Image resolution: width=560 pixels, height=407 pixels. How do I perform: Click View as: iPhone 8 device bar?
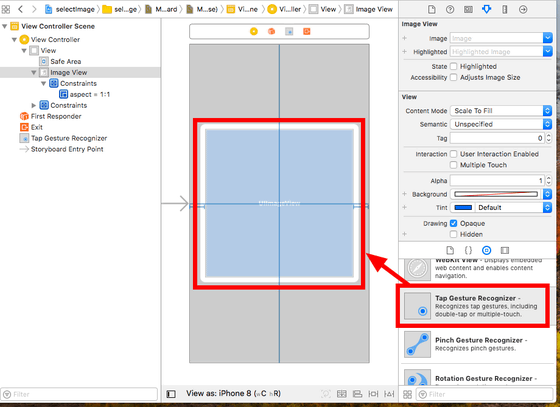point(233,393)
